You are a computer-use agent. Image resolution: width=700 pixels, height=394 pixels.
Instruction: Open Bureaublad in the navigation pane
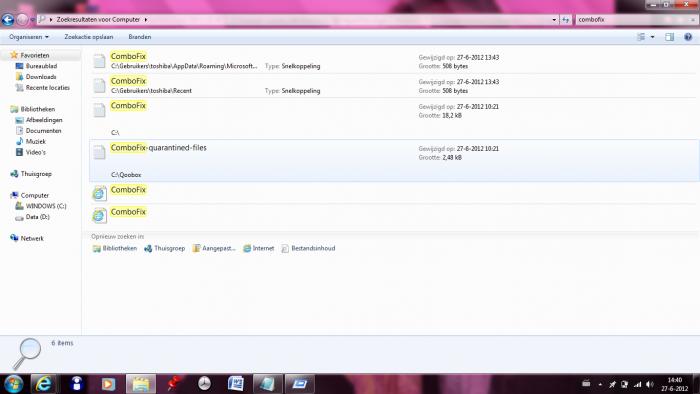tap(41, 66)
